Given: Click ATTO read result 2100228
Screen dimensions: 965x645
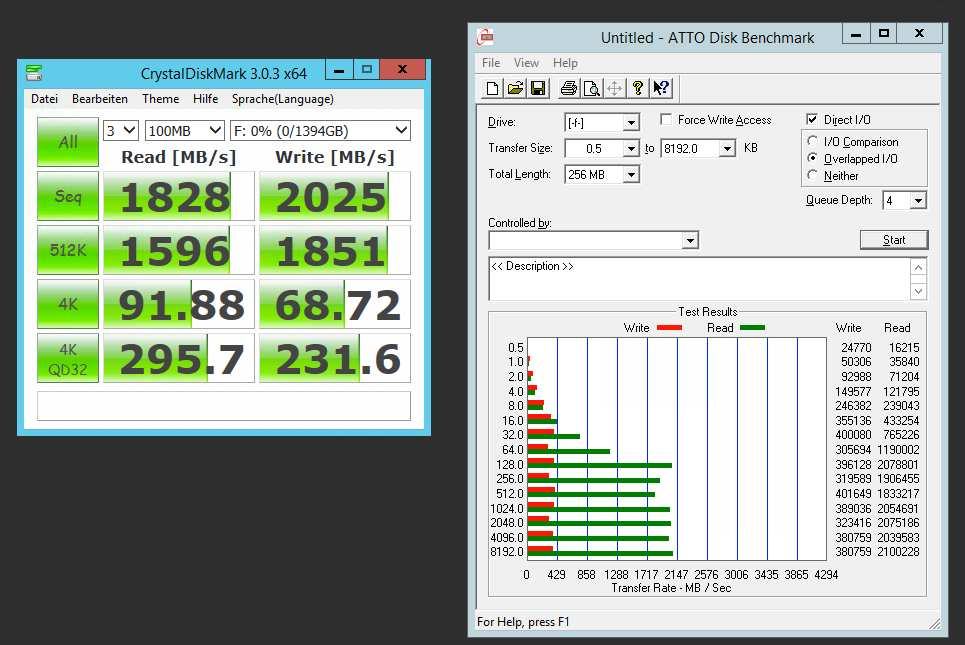Looking at the screenshot, I should coord(898,552).
